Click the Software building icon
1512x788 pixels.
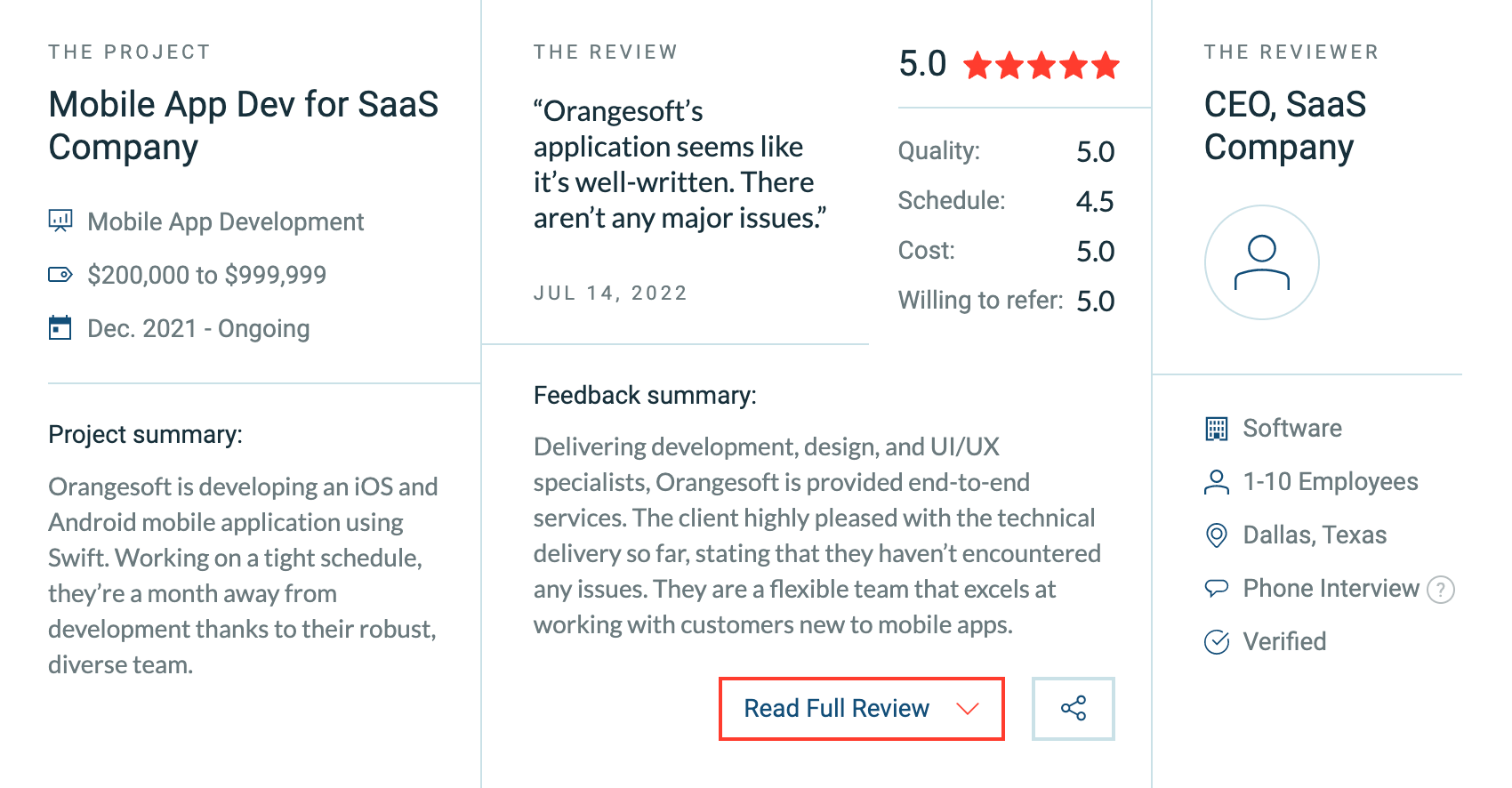(x=1216, y=429)
